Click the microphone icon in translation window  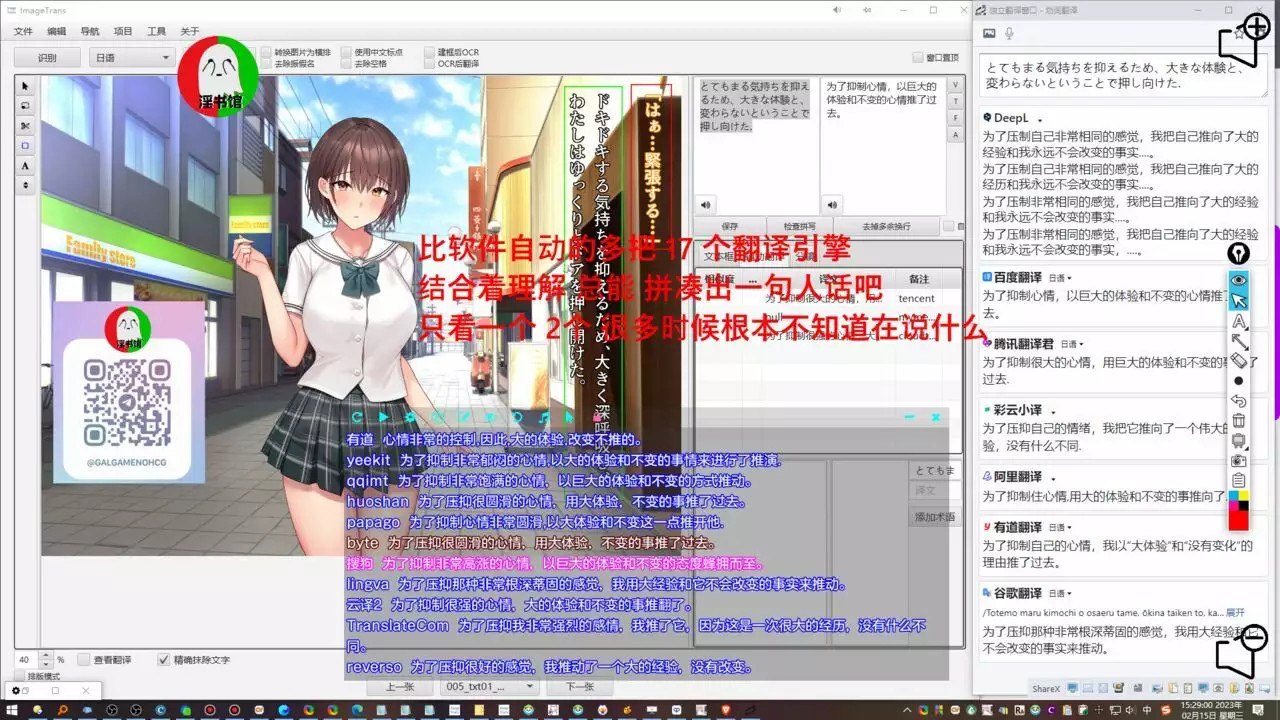point(1010,33)
